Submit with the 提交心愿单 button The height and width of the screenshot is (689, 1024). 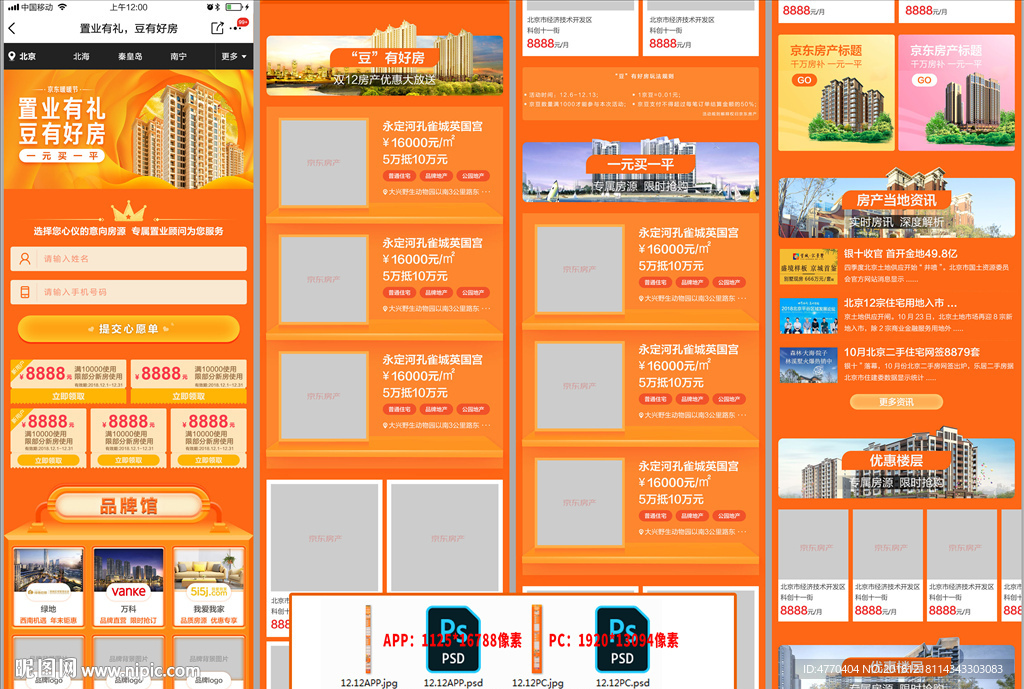point(129,328)
